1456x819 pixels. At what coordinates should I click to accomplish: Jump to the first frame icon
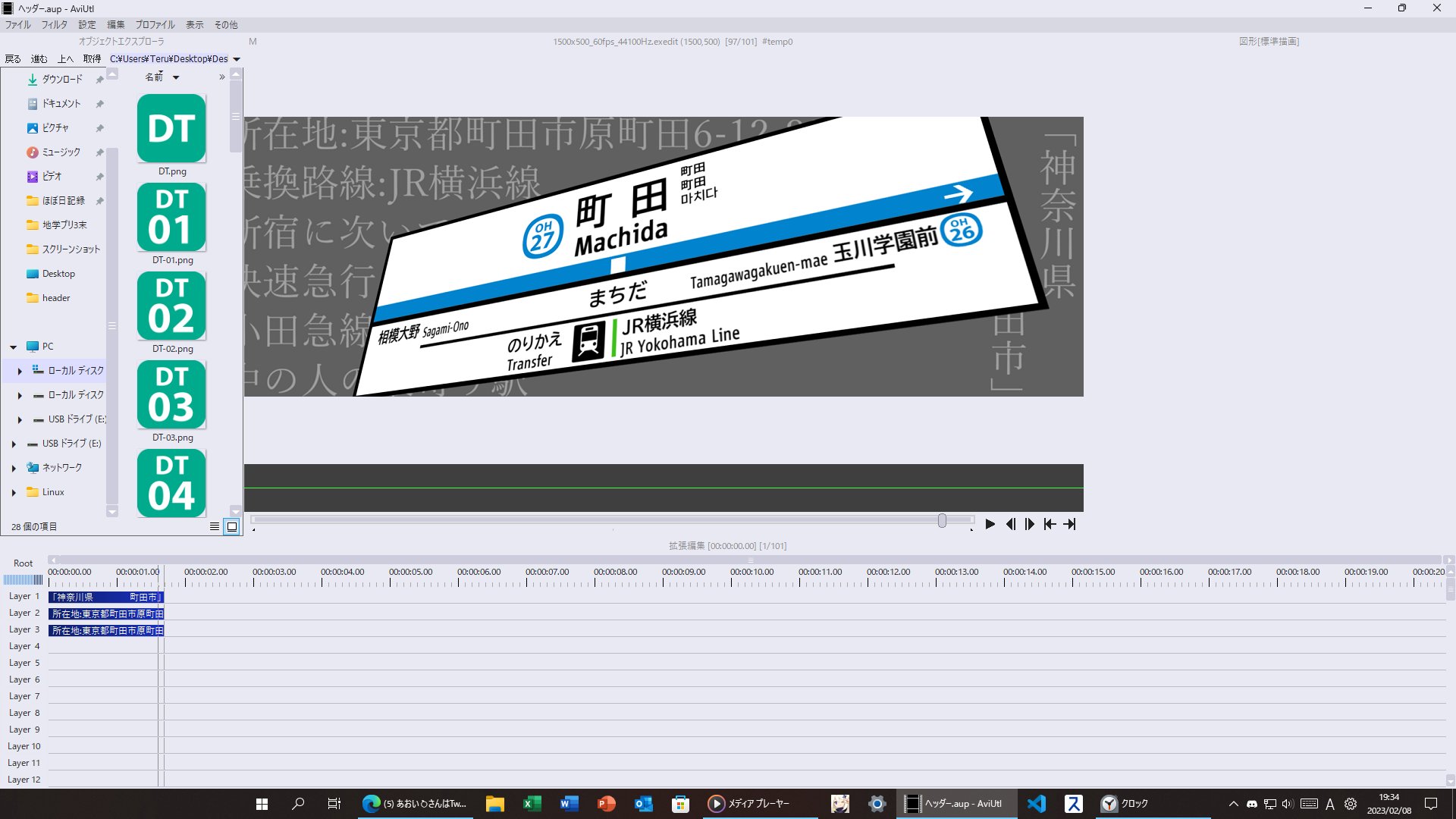(x=1050, y=524)
